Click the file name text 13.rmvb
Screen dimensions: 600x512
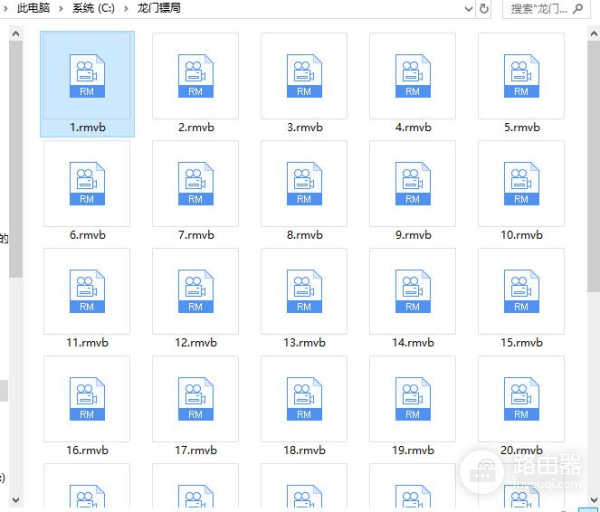[x=304, y=342]
